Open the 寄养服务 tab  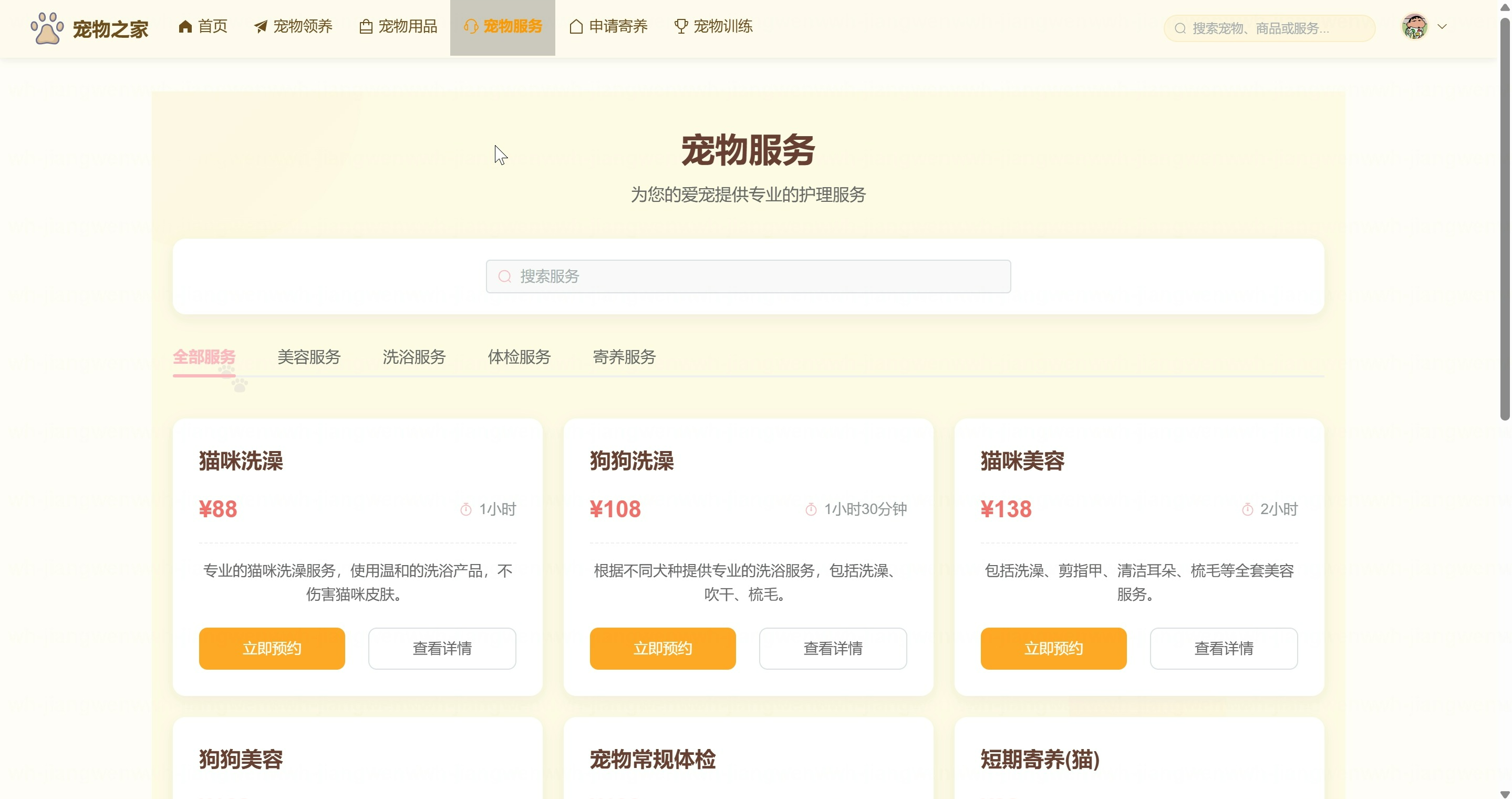click(x=624, y=357)
